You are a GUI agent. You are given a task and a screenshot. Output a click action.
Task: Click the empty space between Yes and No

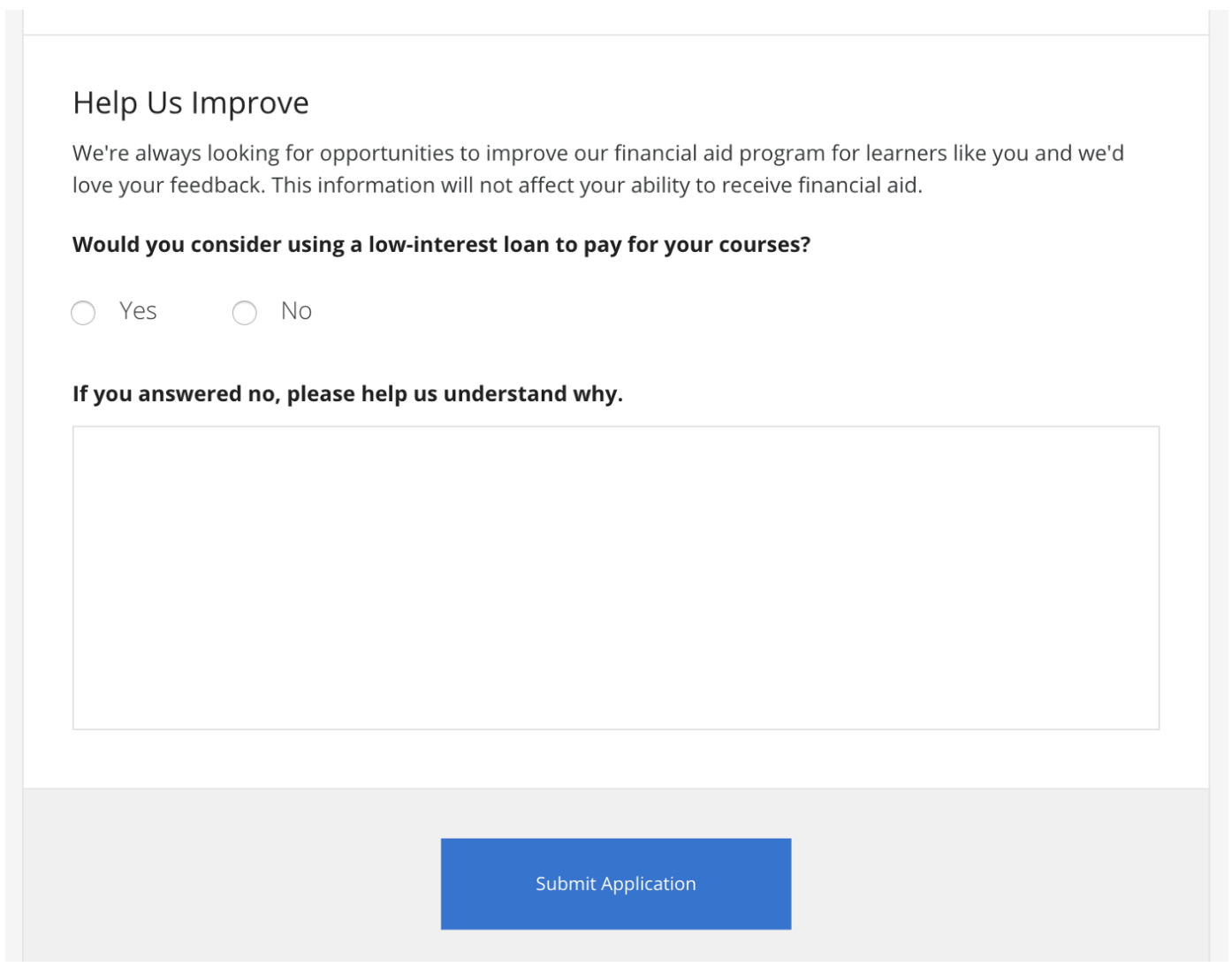click(194, 313)
